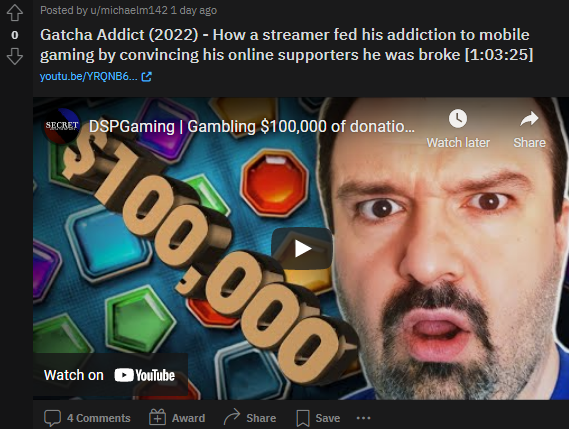Open the youtu.be/YRQNB6... link
The image size is (569, 429).
click(89, 77)
